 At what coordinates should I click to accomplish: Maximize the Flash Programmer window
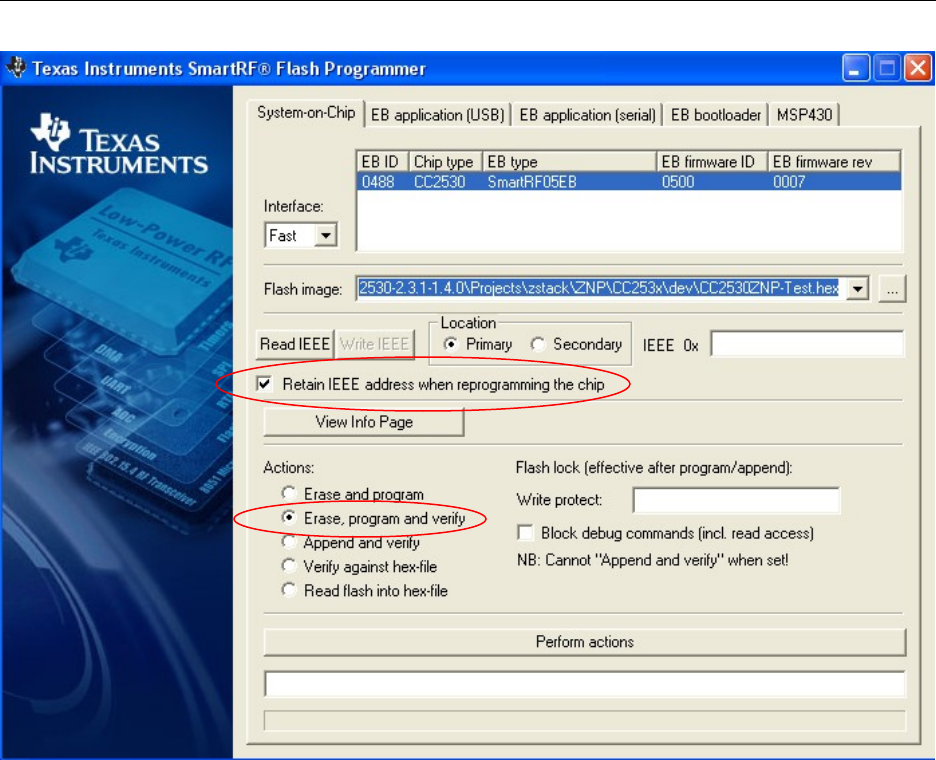tap(886, 68)
